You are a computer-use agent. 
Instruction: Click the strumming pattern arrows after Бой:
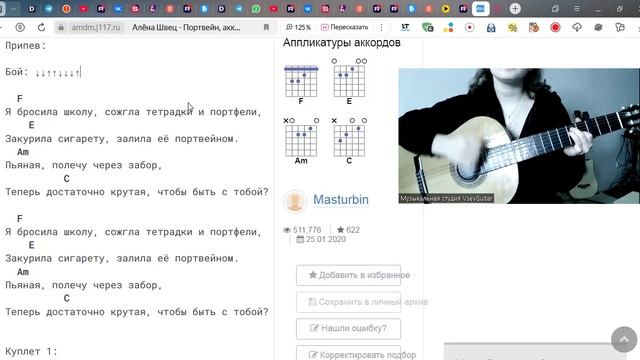coord(58,73)
